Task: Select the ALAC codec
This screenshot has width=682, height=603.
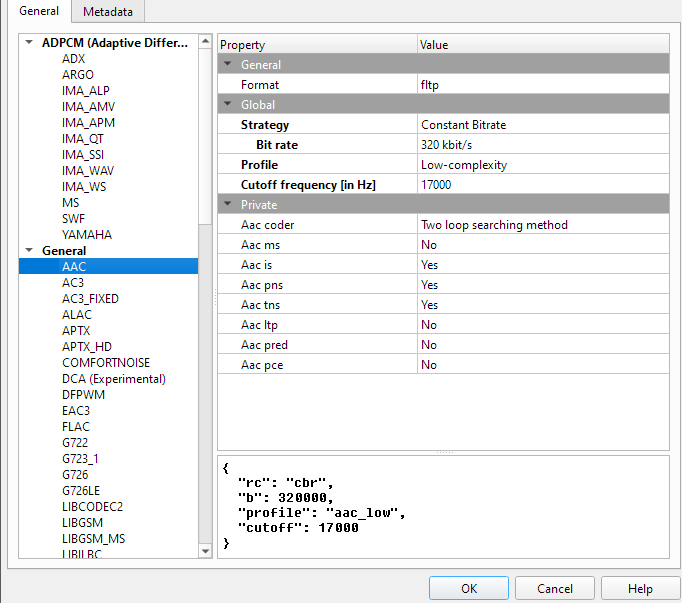Action: [77, 315]
